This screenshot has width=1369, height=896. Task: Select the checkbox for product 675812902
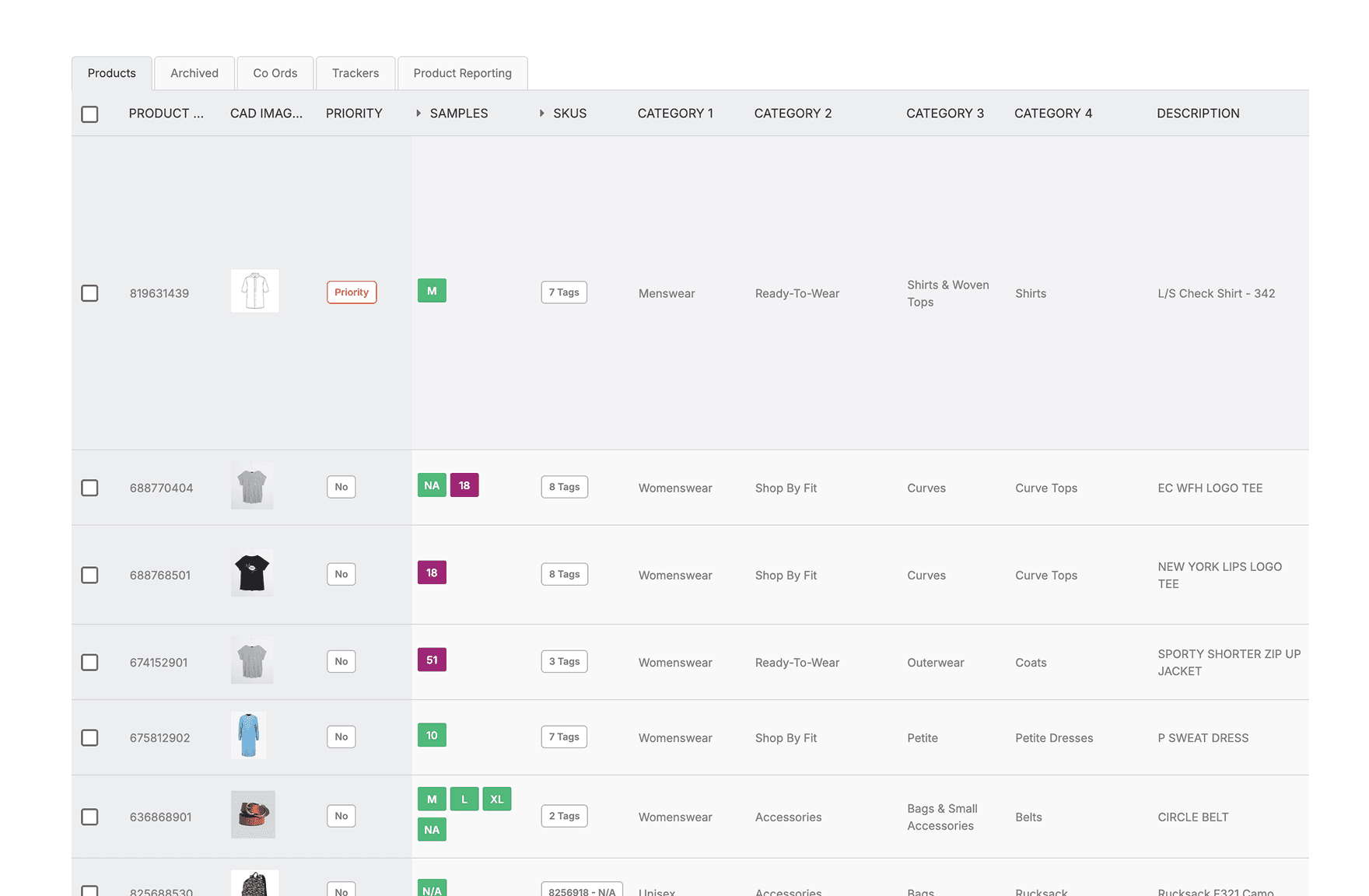89,737
